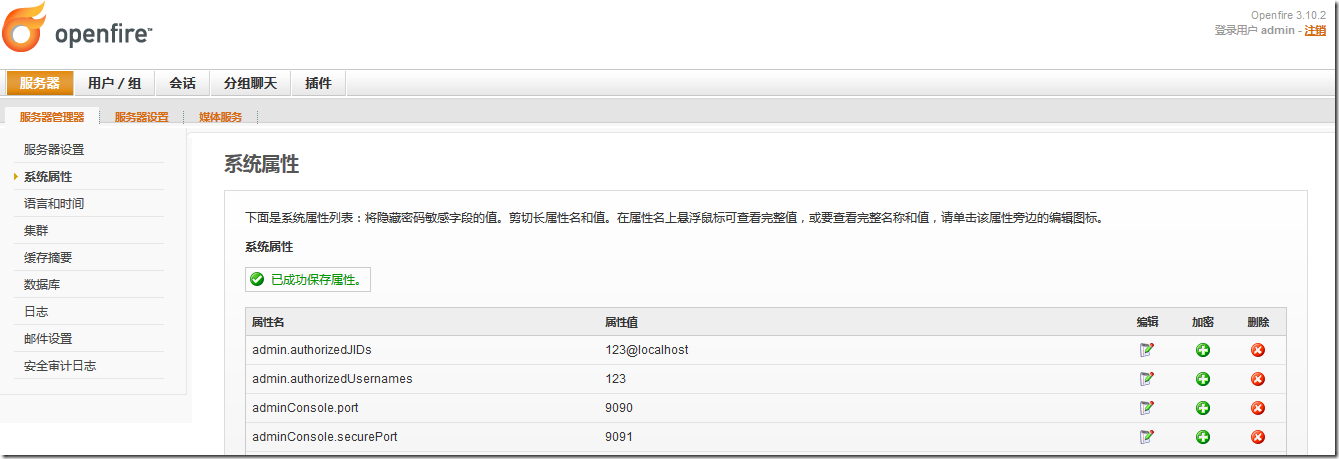1339x459 pixels.
Task: Edit the admin.authorizedUsernames property
Action: [x=1147, y=379]
